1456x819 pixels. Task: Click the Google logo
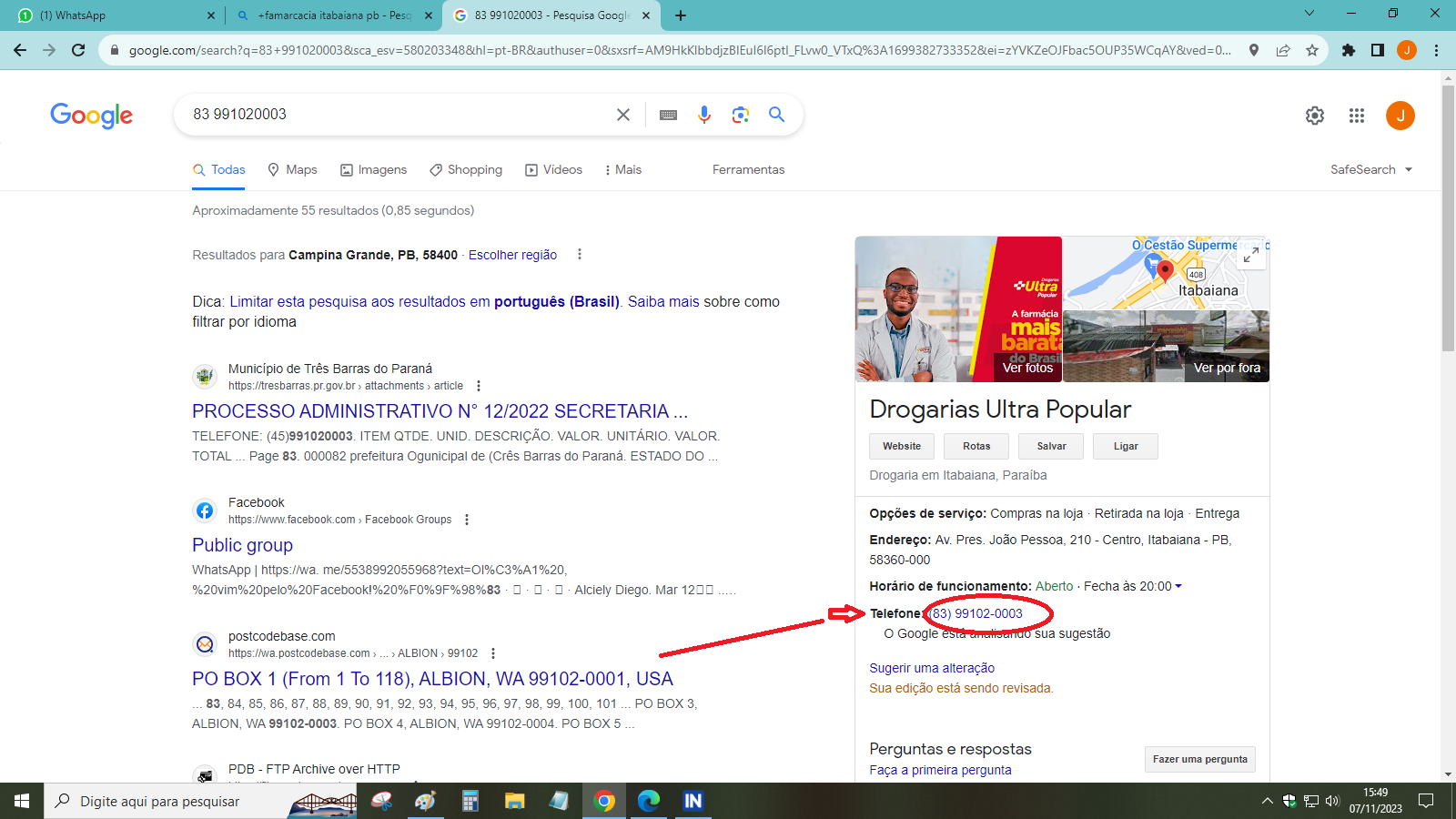91,116
